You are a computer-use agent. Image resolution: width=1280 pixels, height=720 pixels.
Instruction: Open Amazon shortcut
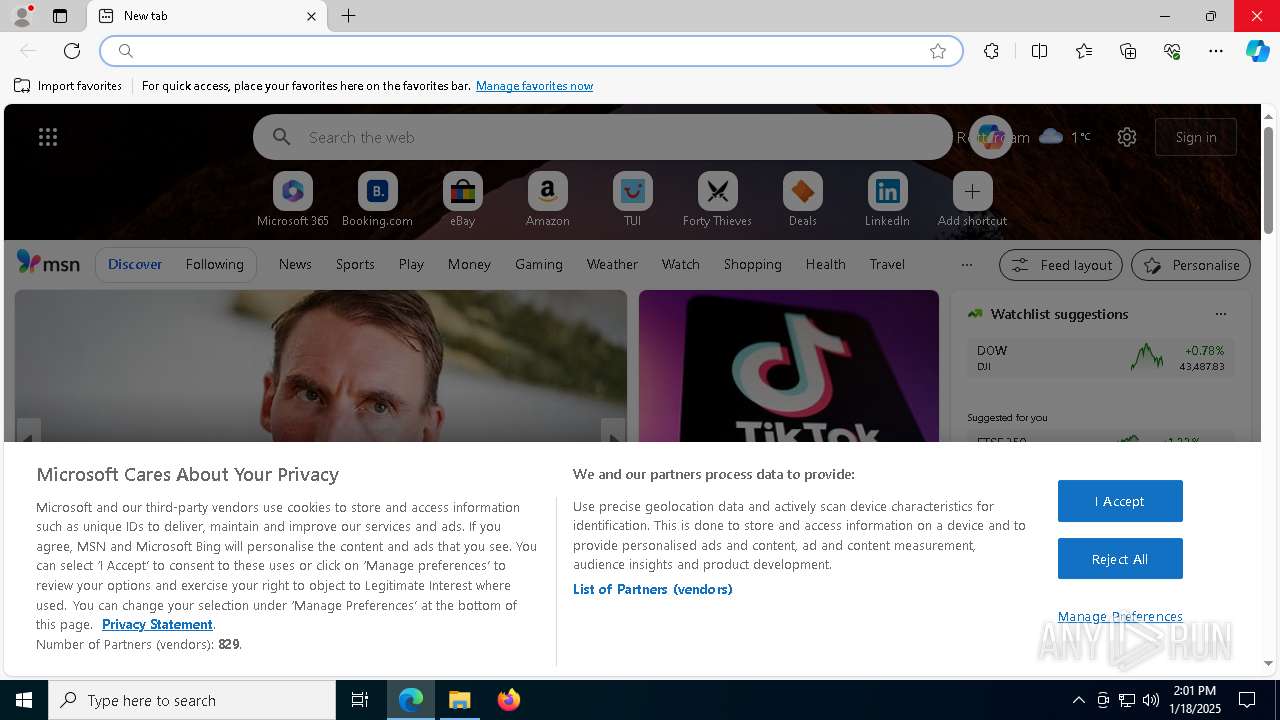click(548, 199)
